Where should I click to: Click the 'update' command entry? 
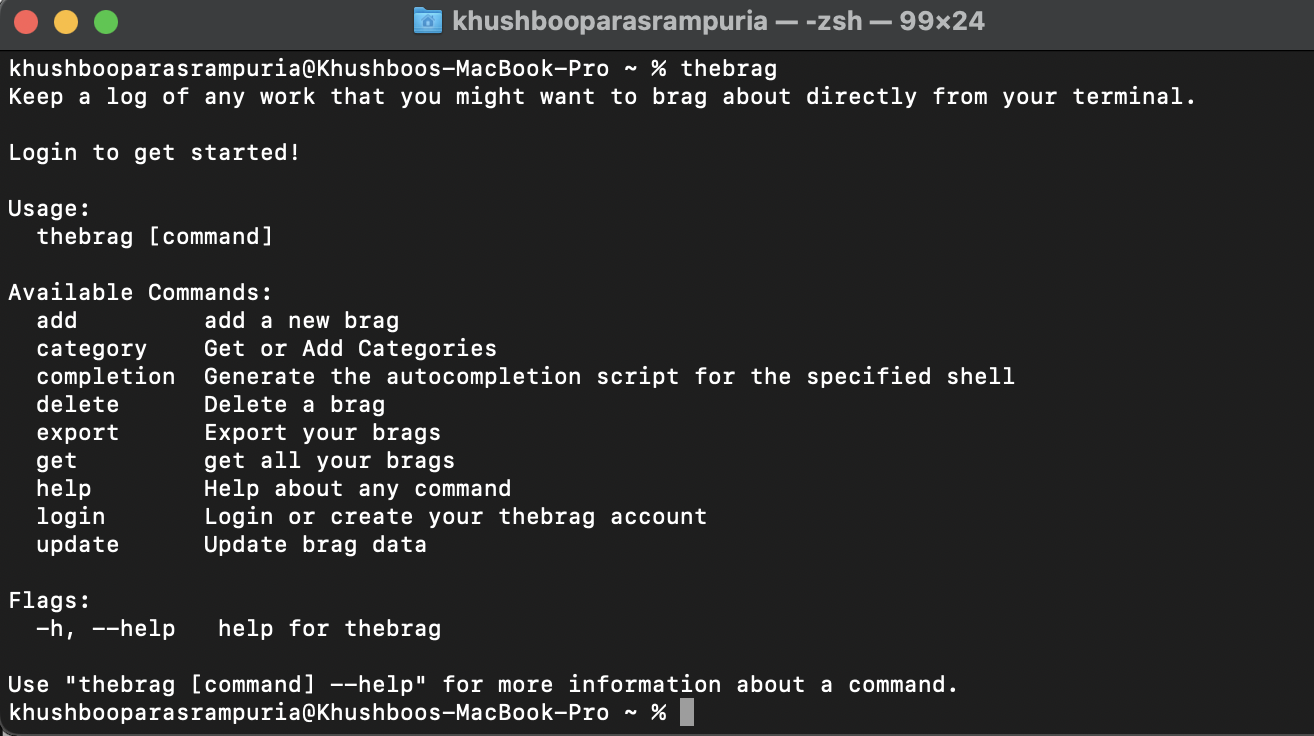77,544
